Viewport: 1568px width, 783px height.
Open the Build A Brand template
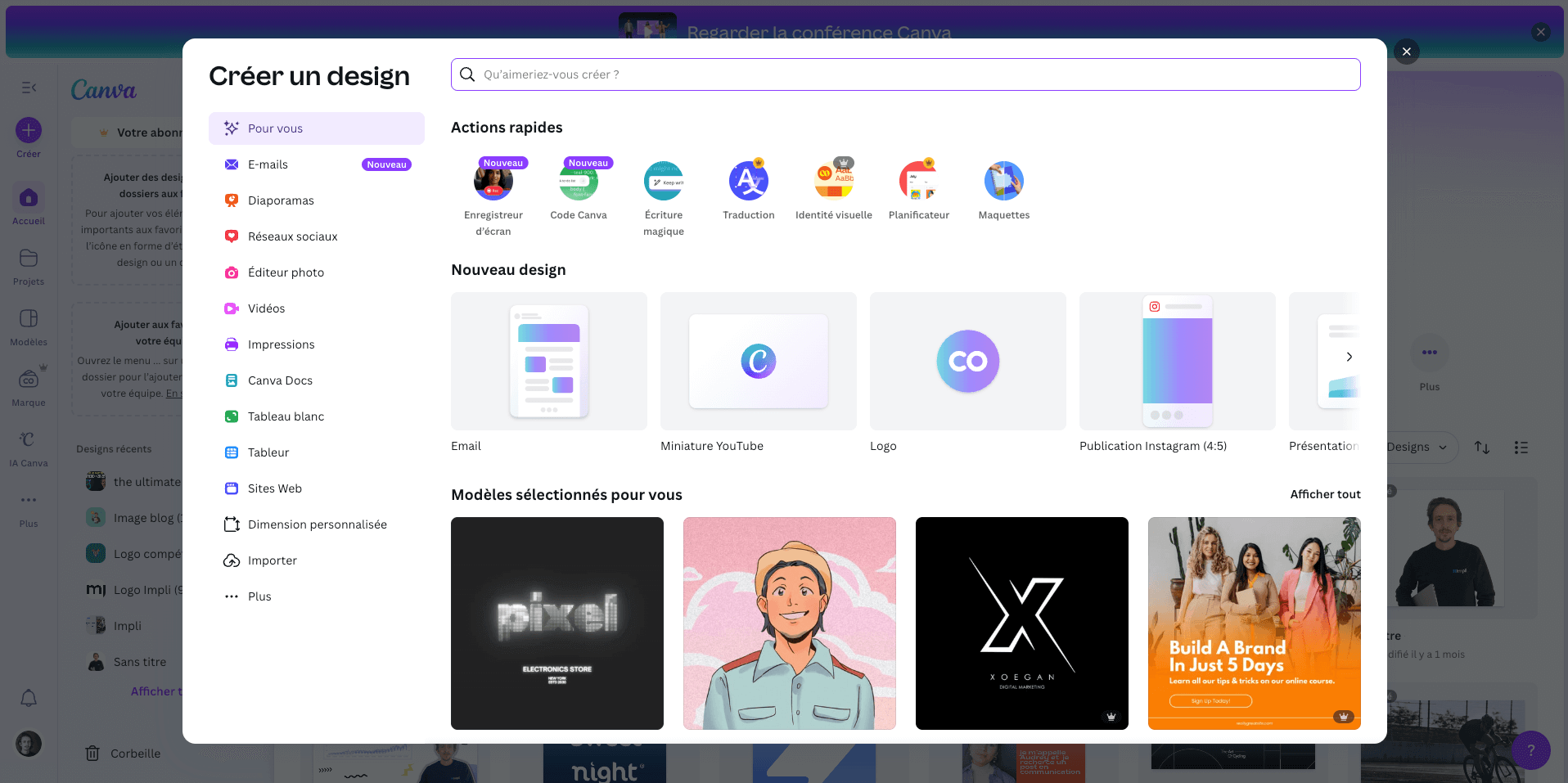[1255, 623]
